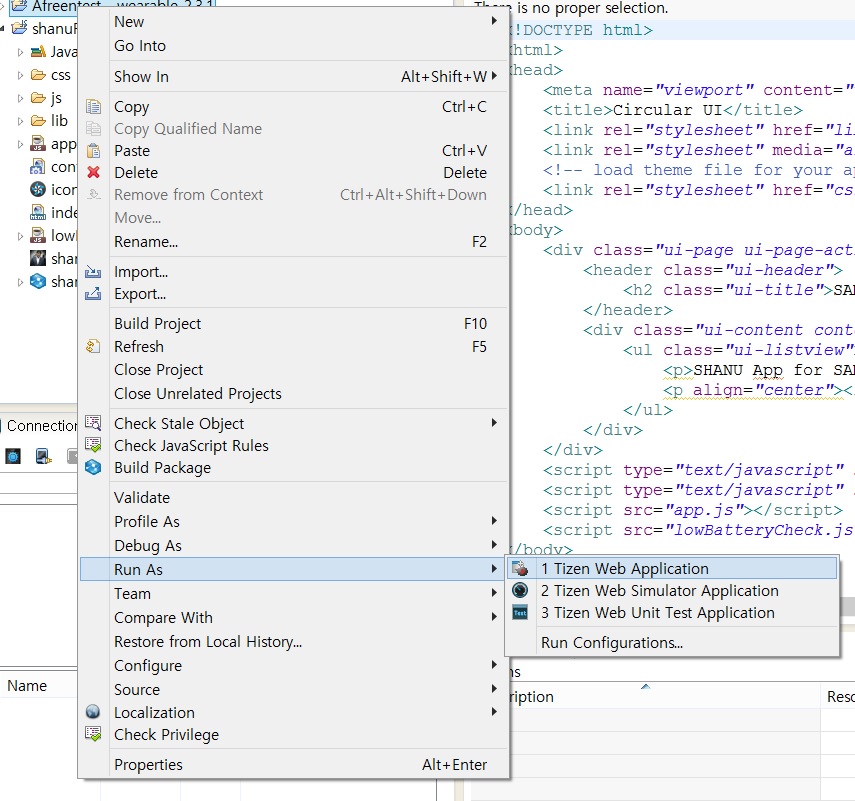
Task: Expand the lib folder tree node
Action: 20,121
